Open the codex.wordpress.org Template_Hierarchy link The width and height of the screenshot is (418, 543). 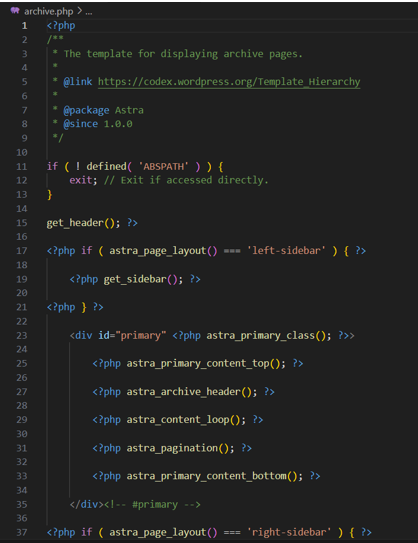pyautogui.click(x=229, y=82)
